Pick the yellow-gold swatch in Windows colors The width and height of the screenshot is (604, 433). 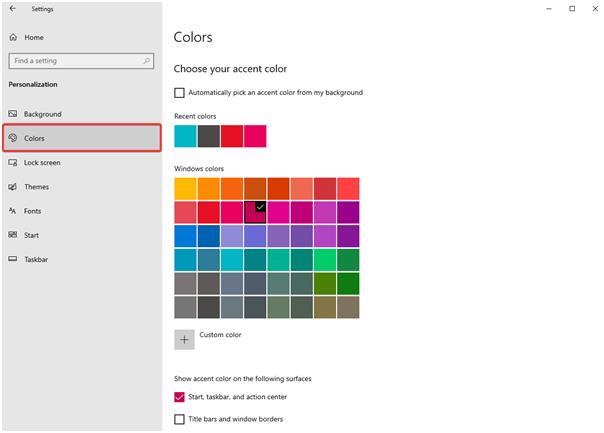click(185, 188)
